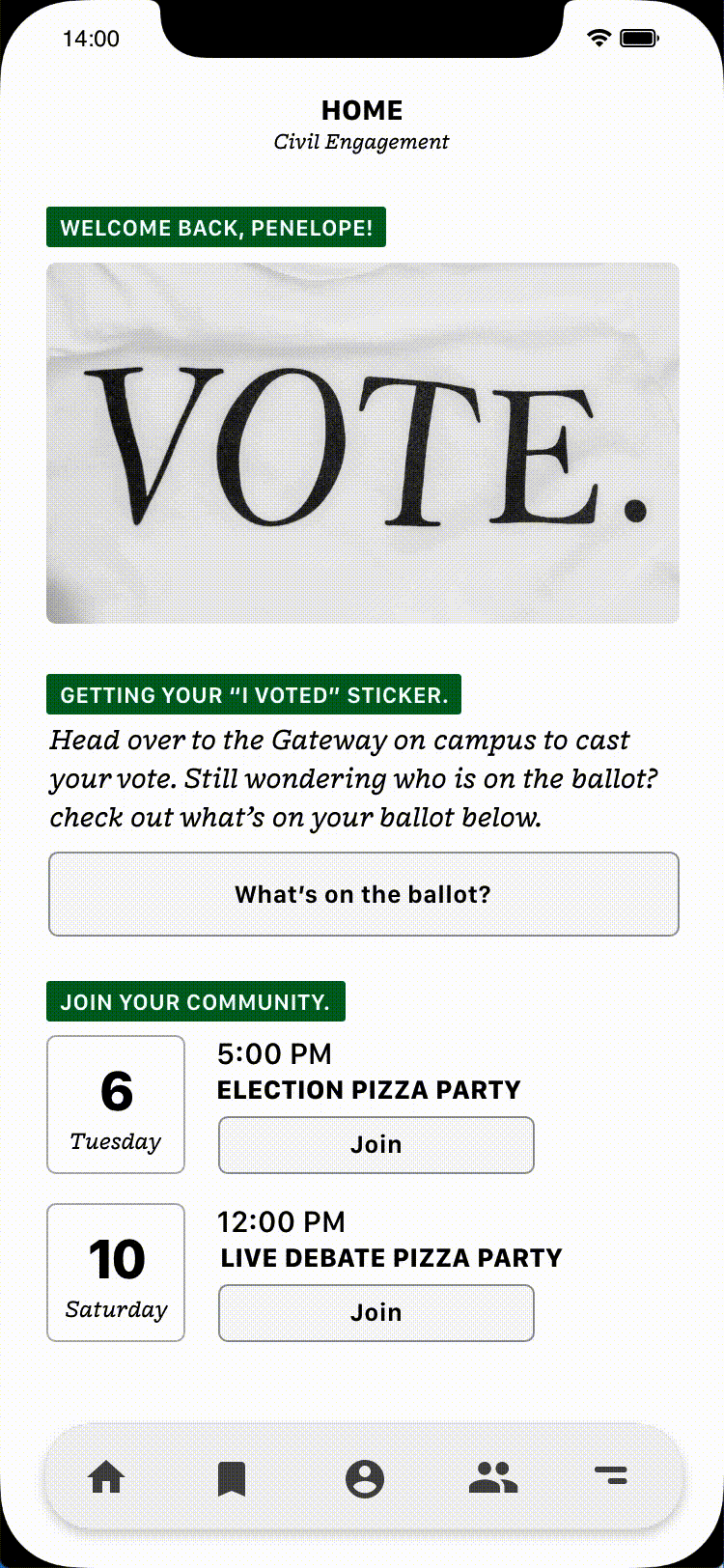
Task: Join the Live Debate Pizza Party event
Action: tap(376, 1313)
